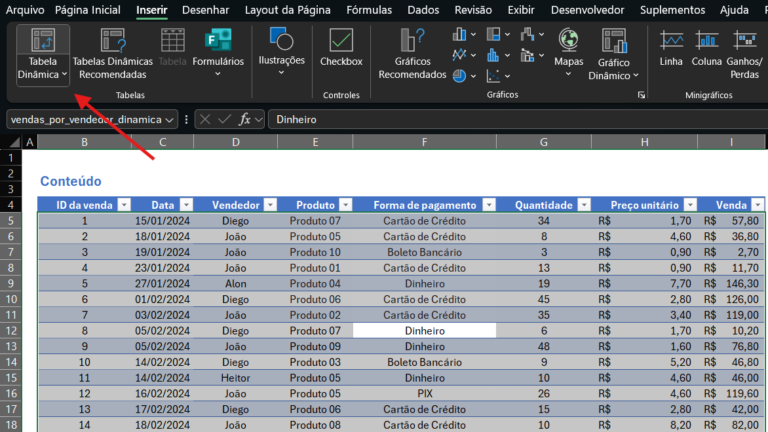Click the insert function fx icon
768x432 pixels.
(246, 119)
